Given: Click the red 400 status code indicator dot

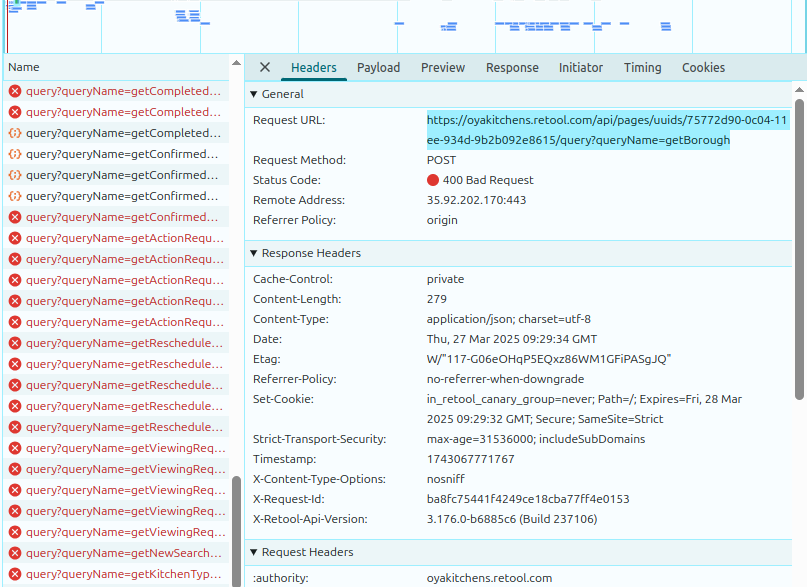Looking at the screenshot, I should pyautogui.click(x=433, y=180).
